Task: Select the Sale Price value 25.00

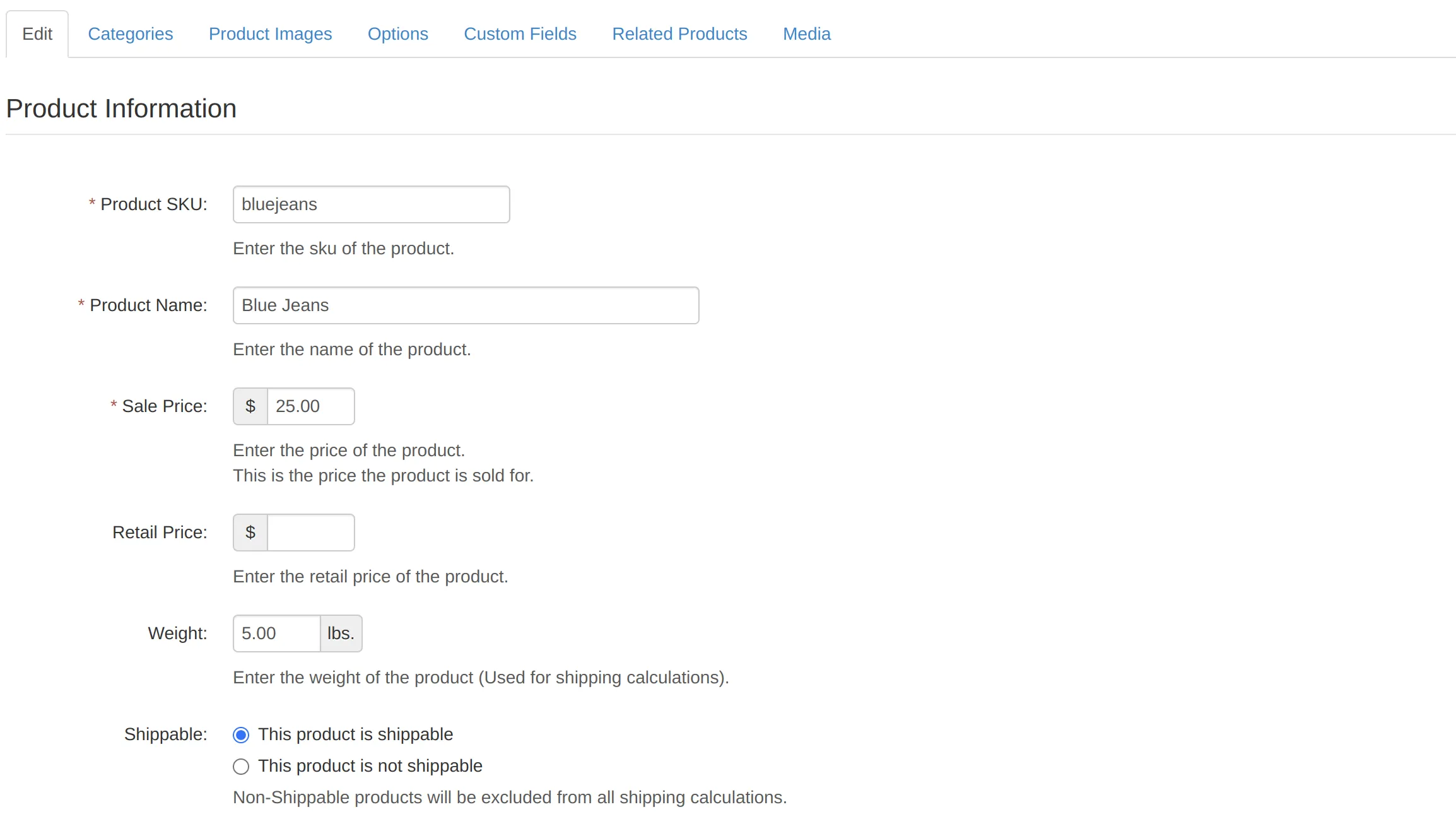Action: 311,406
